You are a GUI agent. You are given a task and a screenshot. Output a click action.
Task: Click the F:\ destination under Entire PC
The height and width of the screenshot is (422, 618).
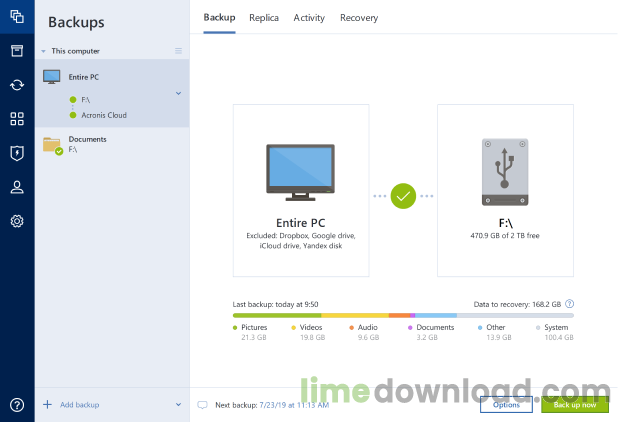point(86,100)
